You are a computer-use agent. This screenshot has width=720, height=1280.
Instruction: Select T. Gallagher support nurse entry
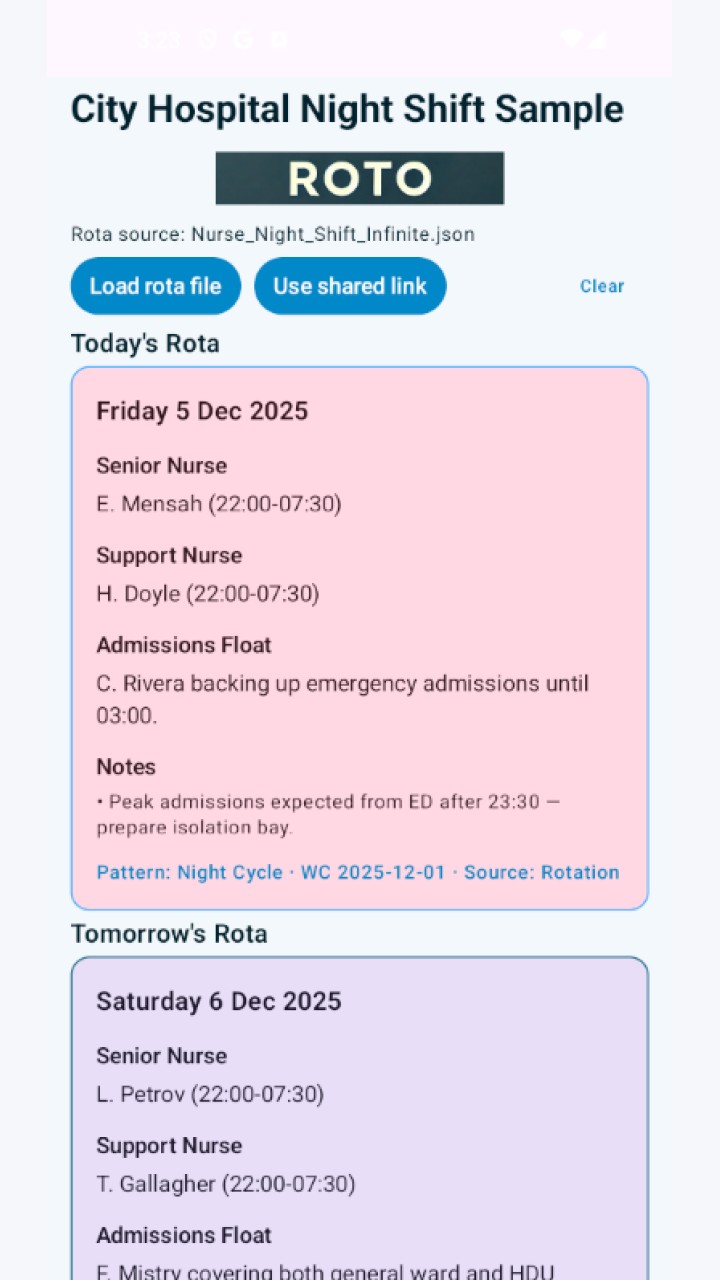click(x=226, y=1184)
